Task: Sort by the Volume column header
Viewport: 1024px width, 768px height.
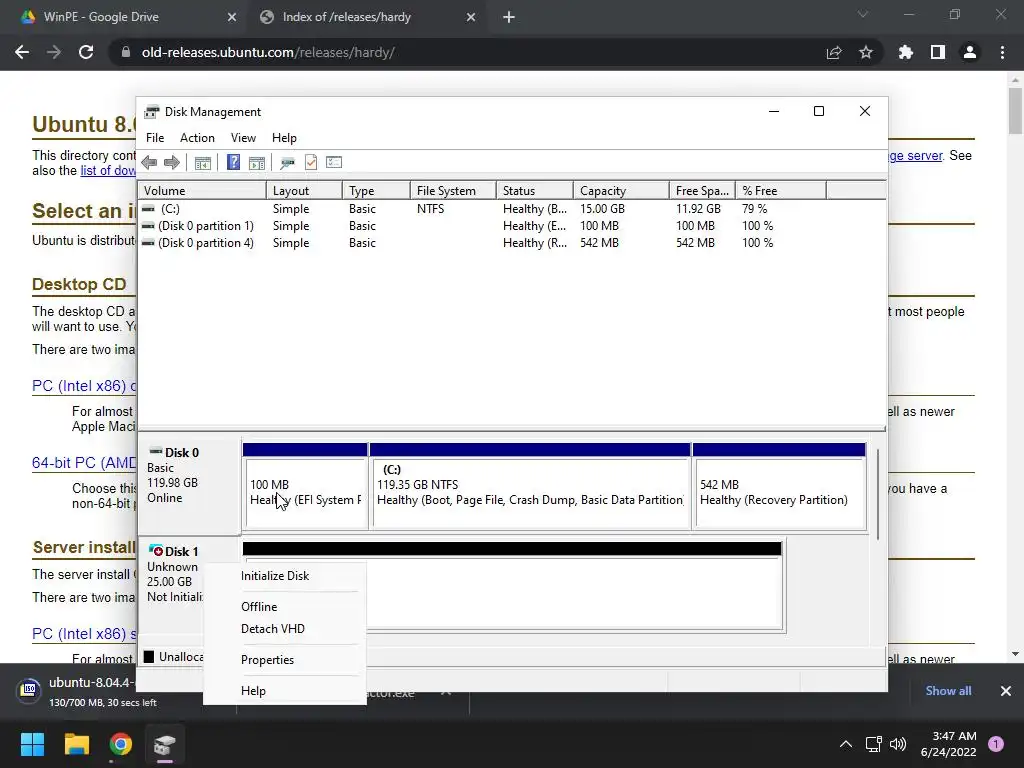Action: 202,191
